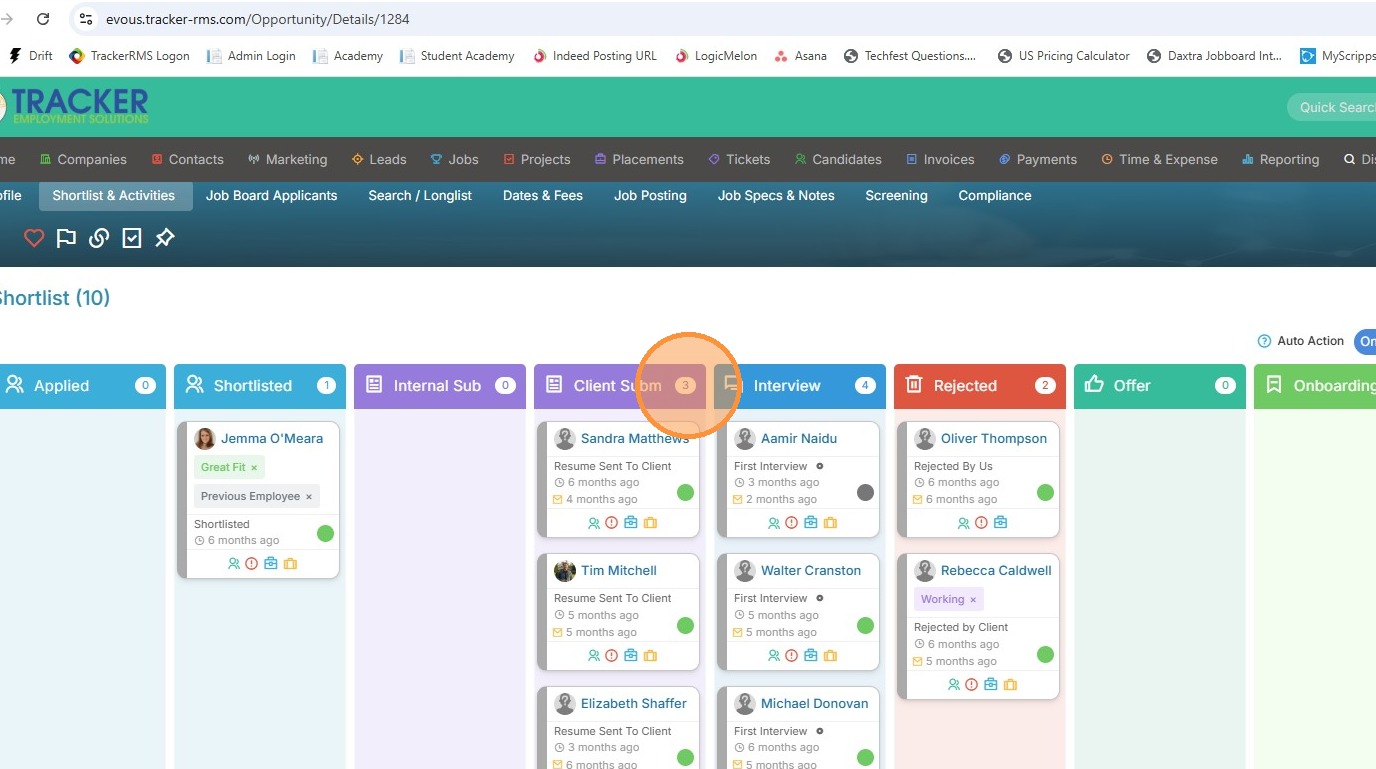Click the green status dot on Sandra Matthews' card
1376x769 pixels.
pyautogui.click(x=685, y=492)
